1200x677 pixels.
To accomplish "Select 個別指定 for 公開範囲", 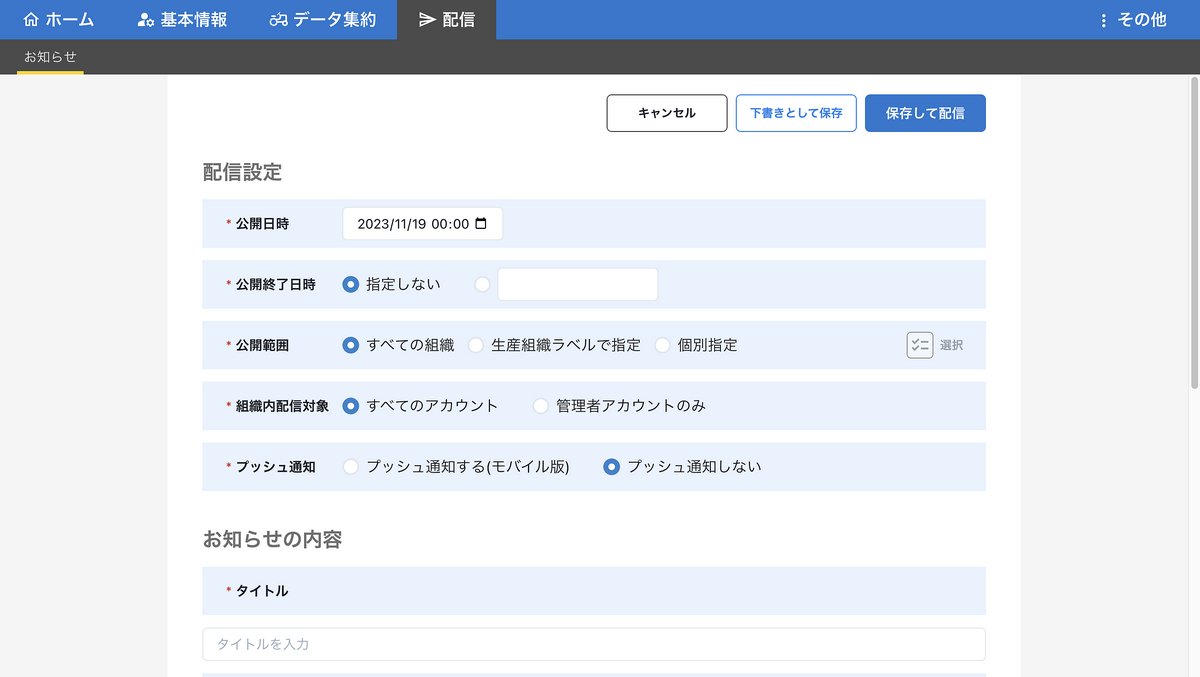I will coord(662,345).
